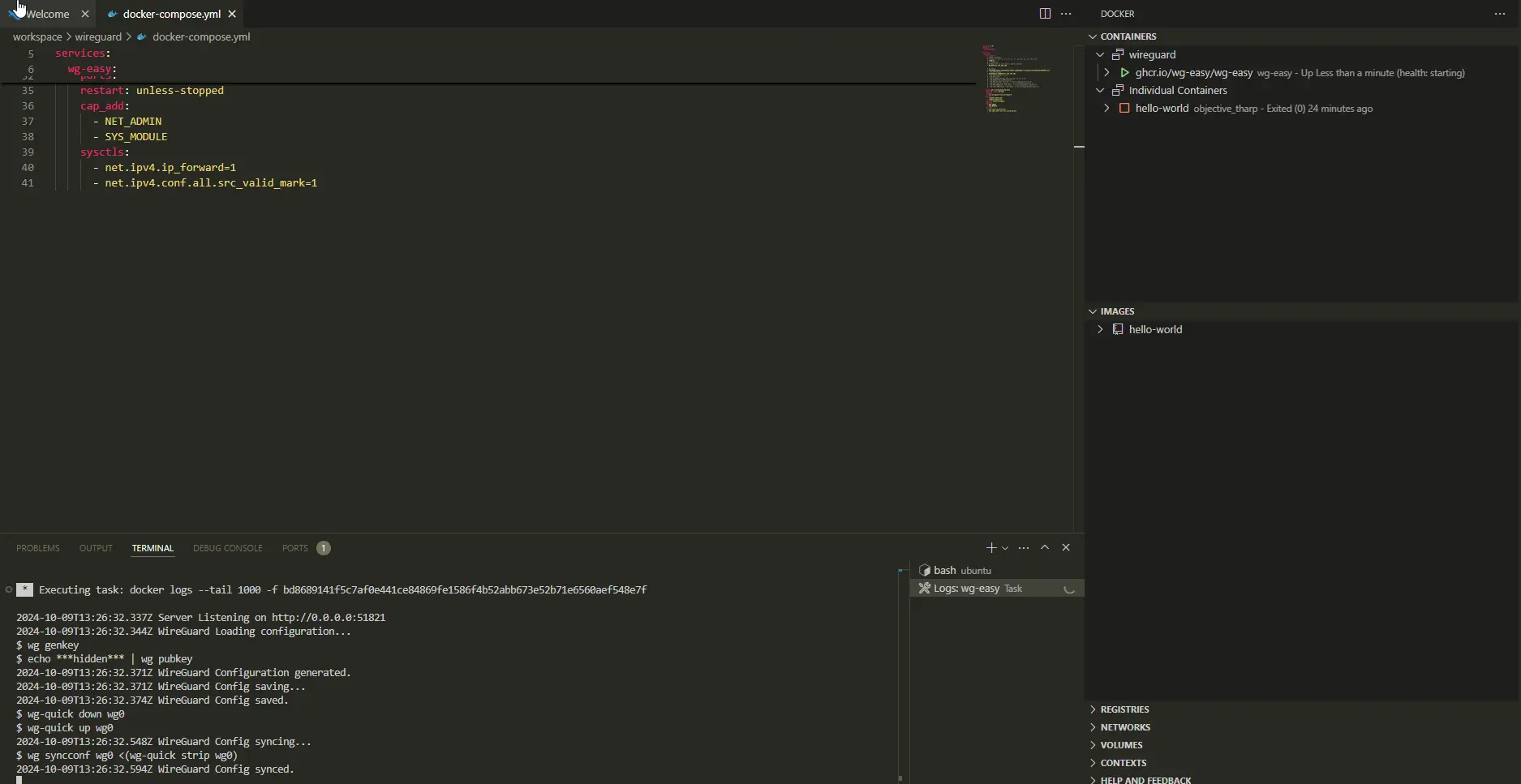Open the OUTPUT panel tab
Image resolution: width=1521 pixels, height=784 pixels.
point(96,548)
